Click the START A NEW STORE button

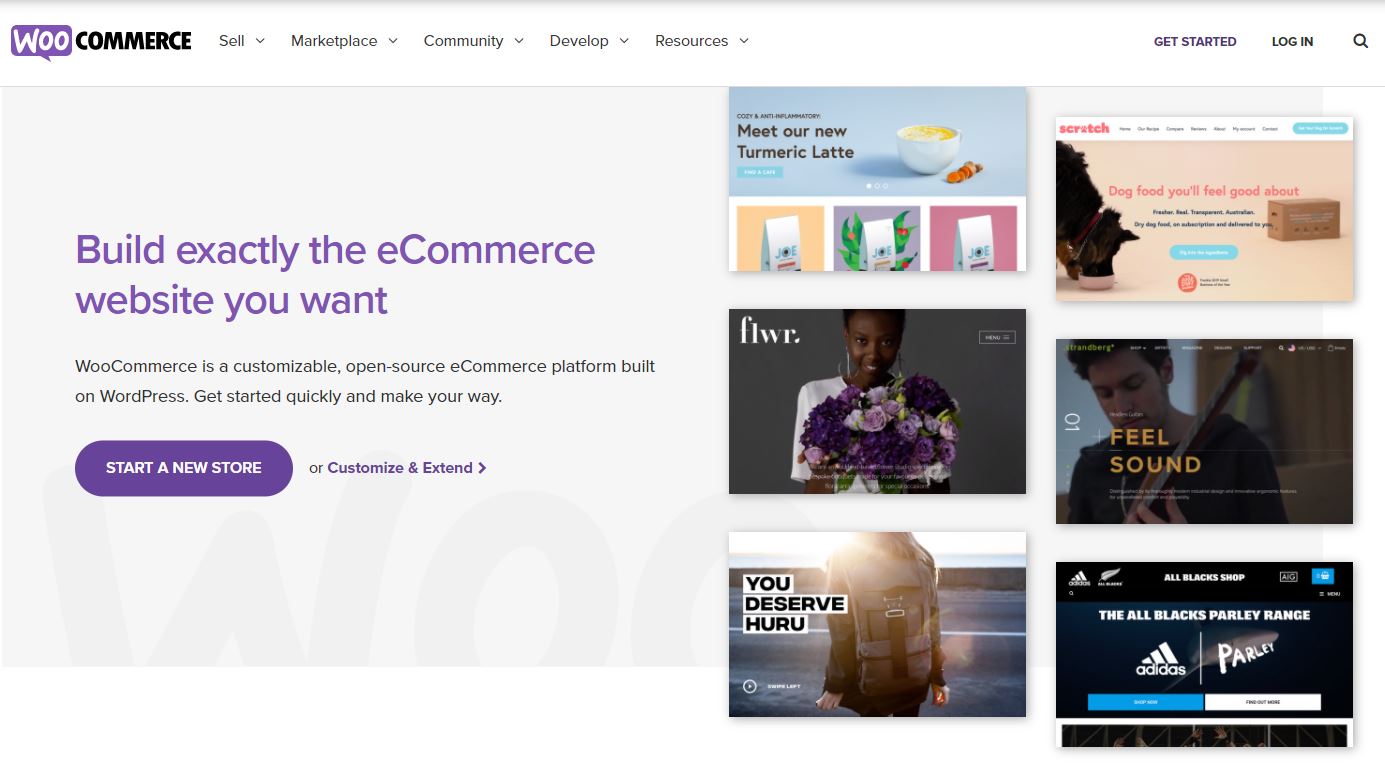[x=183, y=467]
